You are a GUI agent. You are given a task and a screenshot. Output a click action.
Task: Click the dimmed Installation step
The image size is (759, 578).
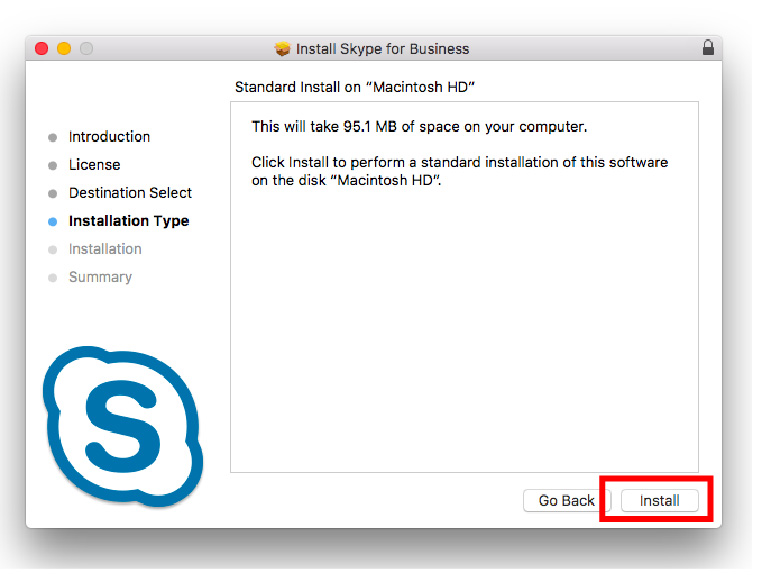click(x=105, y=249)
